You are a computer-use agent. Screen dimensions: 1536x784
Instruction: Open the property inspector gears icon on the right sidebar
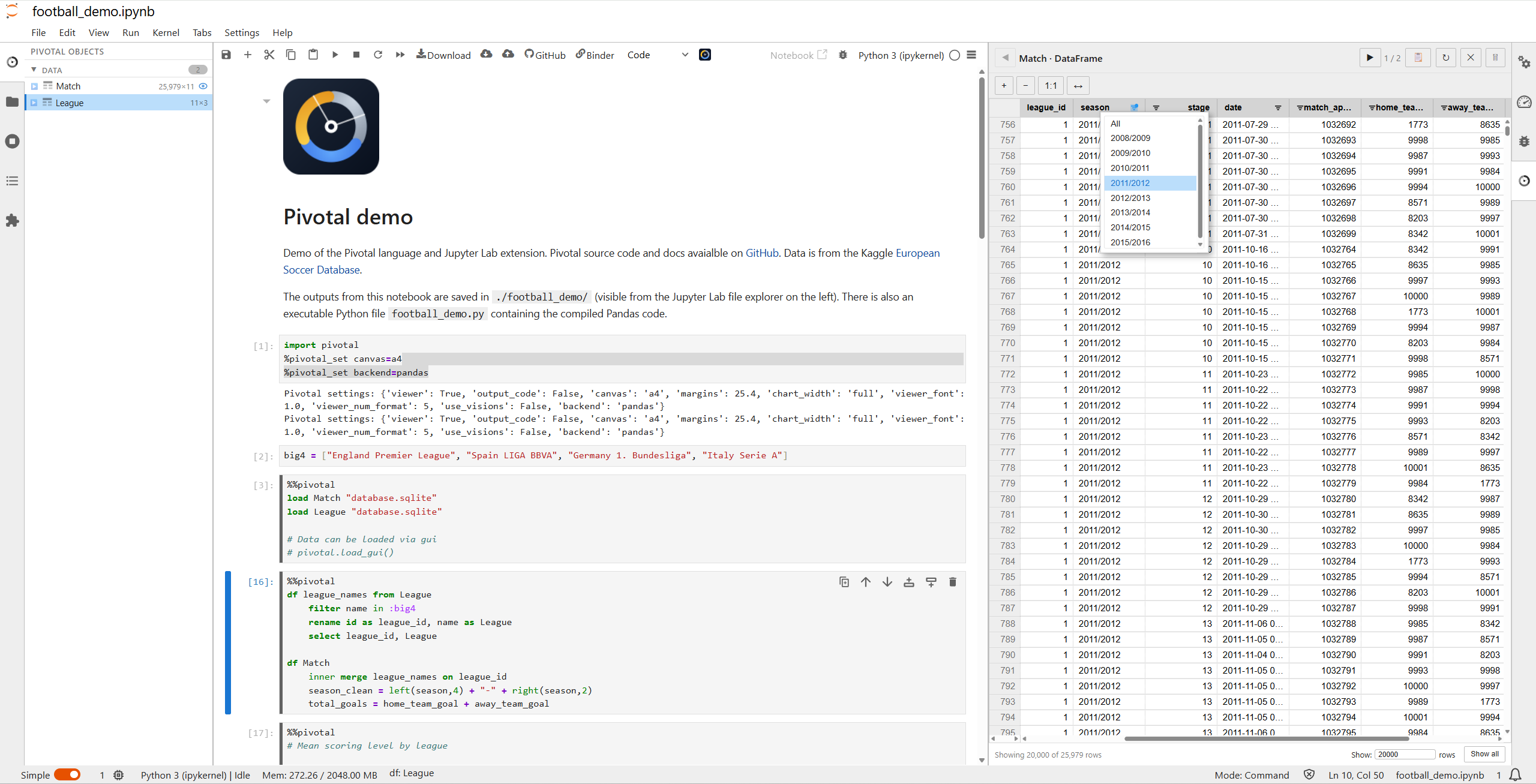[1524, 62]
